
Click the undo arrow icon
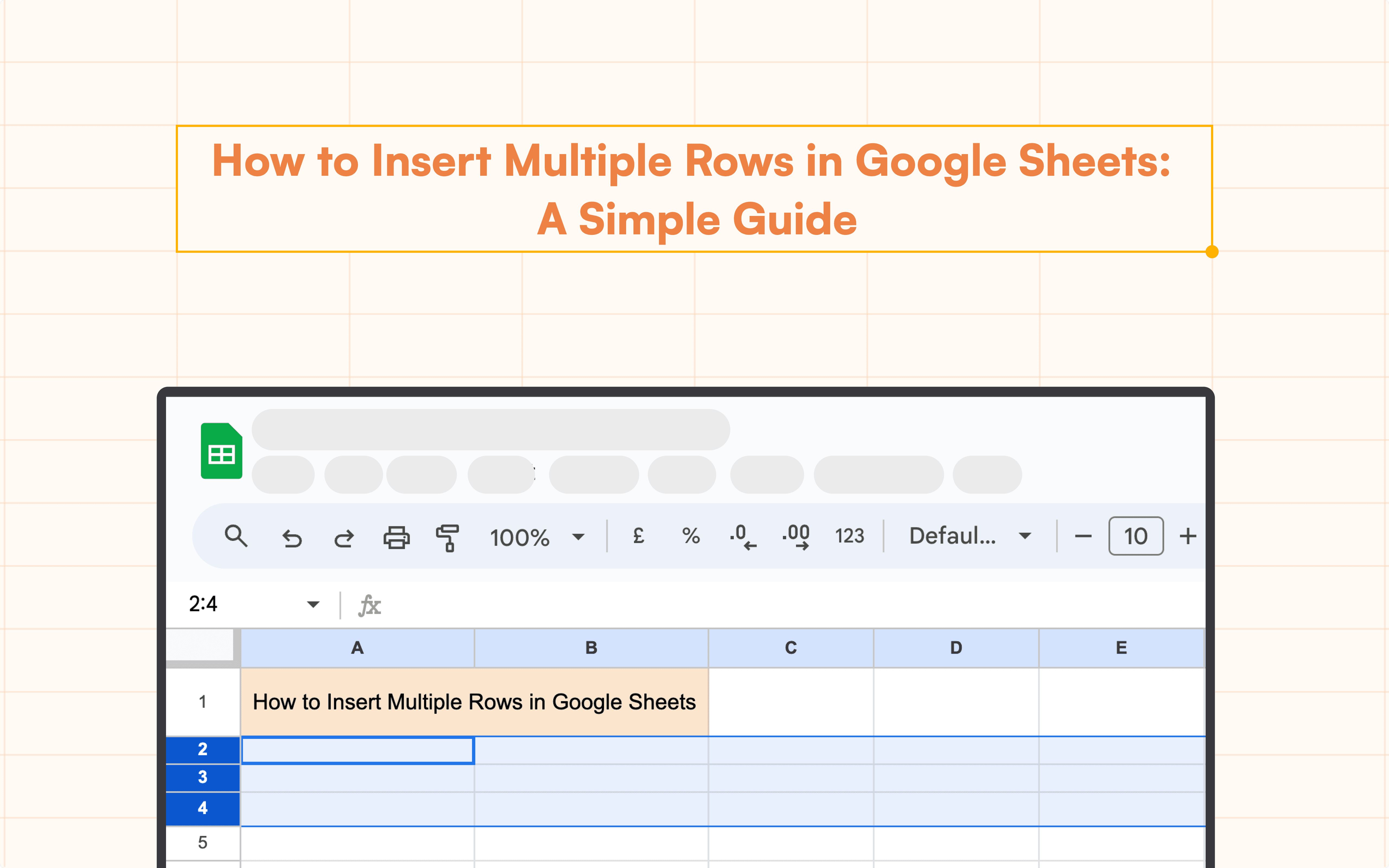coord(292,538)
